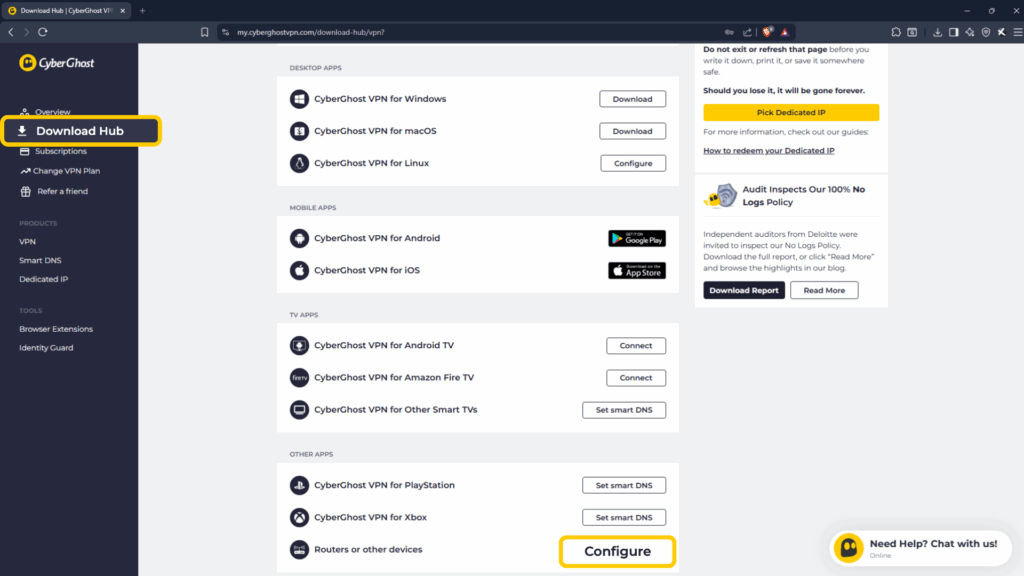Image resolution: width=1024 pixels, height=576 pixels.
Task: Click the share icon in address bar
Action: 747,32
